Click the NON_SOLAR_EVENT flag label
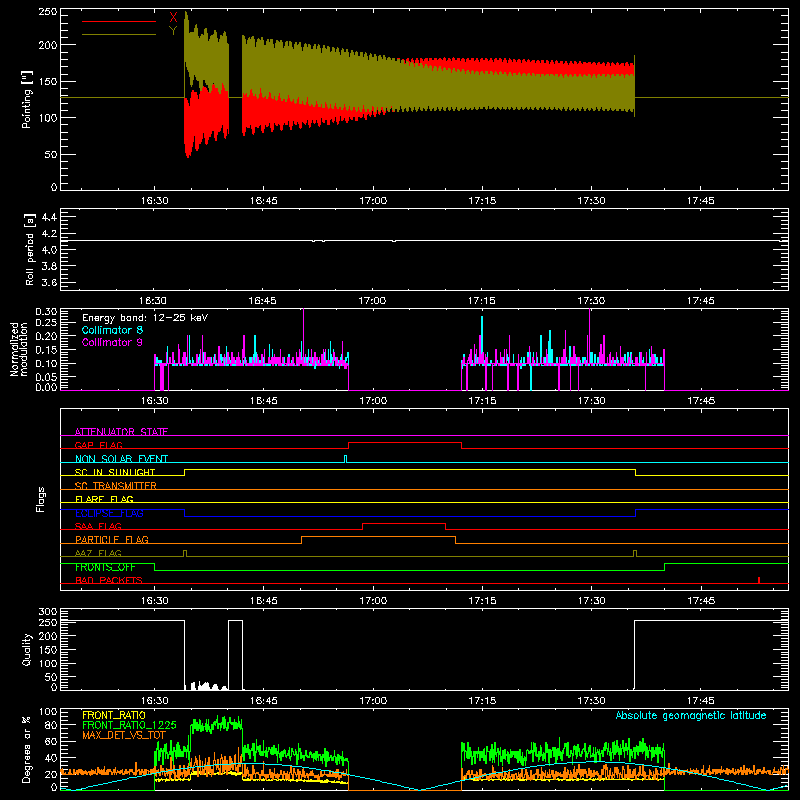The image size is (800, 800). point(121,459)
